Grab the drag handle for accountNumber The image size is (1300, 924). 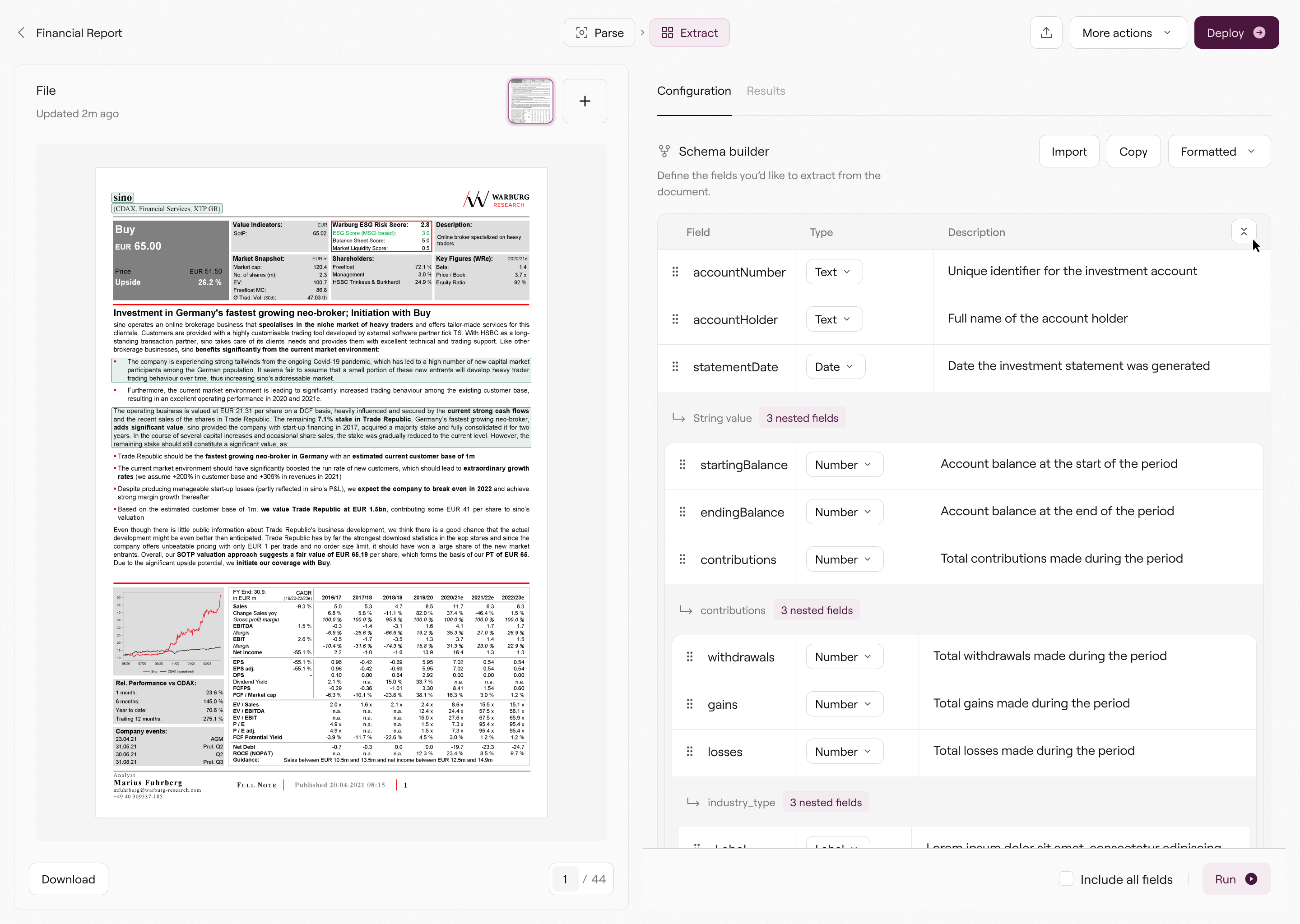click(x=675, y=272)
